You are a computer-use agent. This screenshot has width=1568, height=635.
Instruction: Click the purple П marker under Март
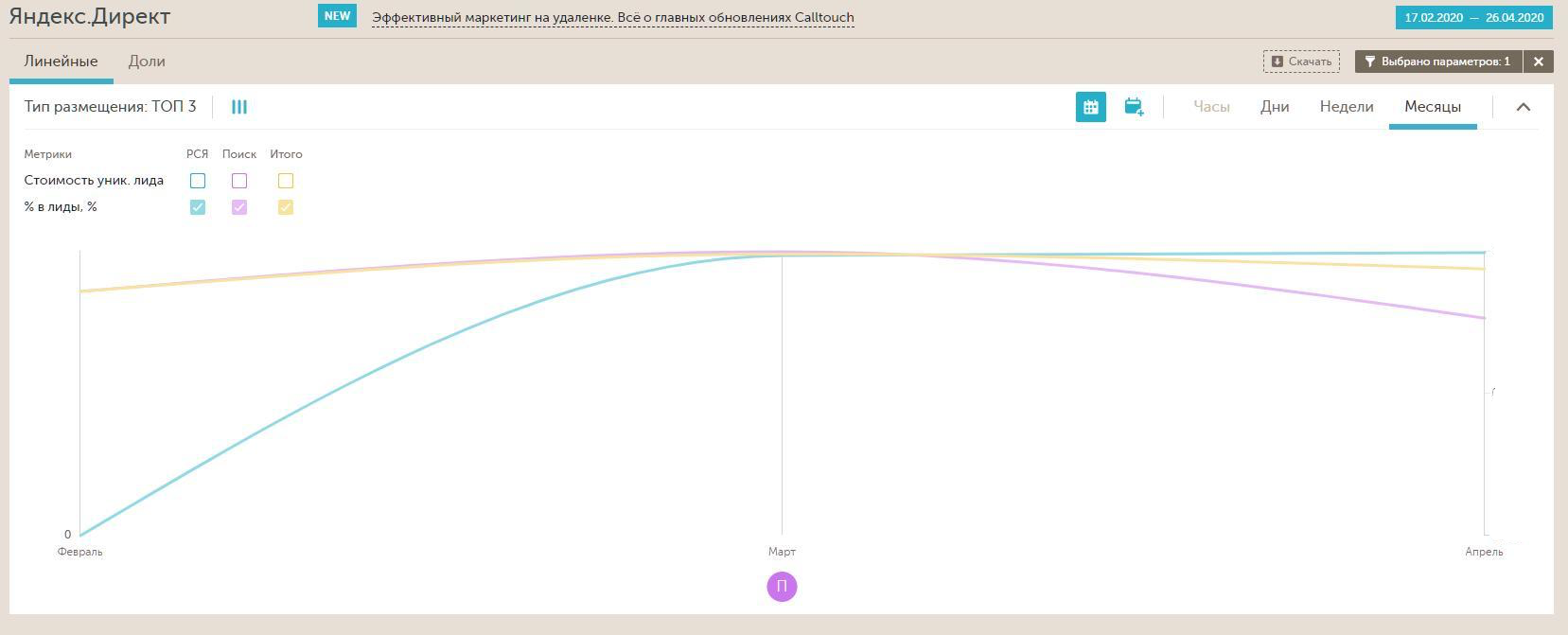coord(782,587)
